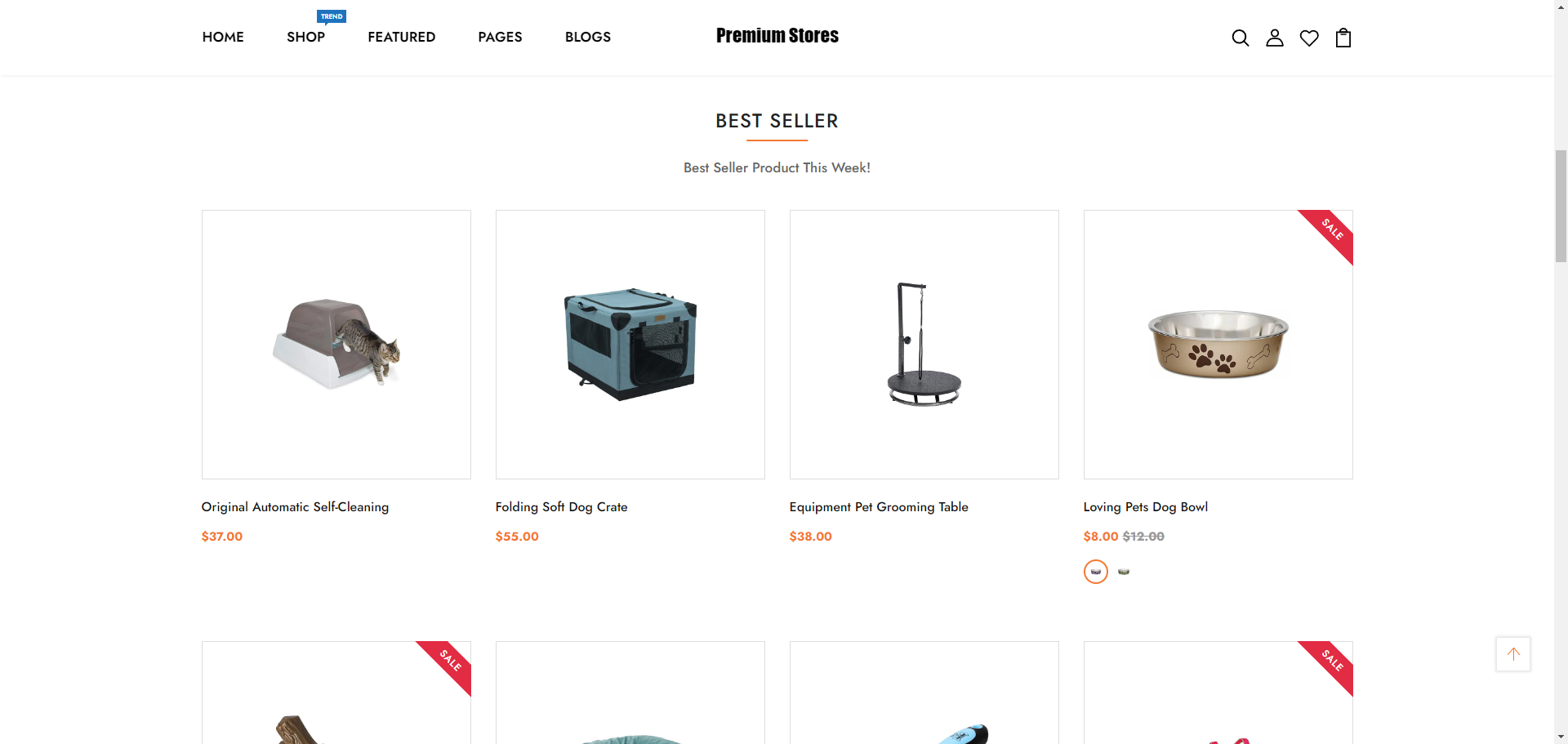Click the scroll-to-top arrow button
This screenshot has height=744, width=1568.
point(1512,654)
